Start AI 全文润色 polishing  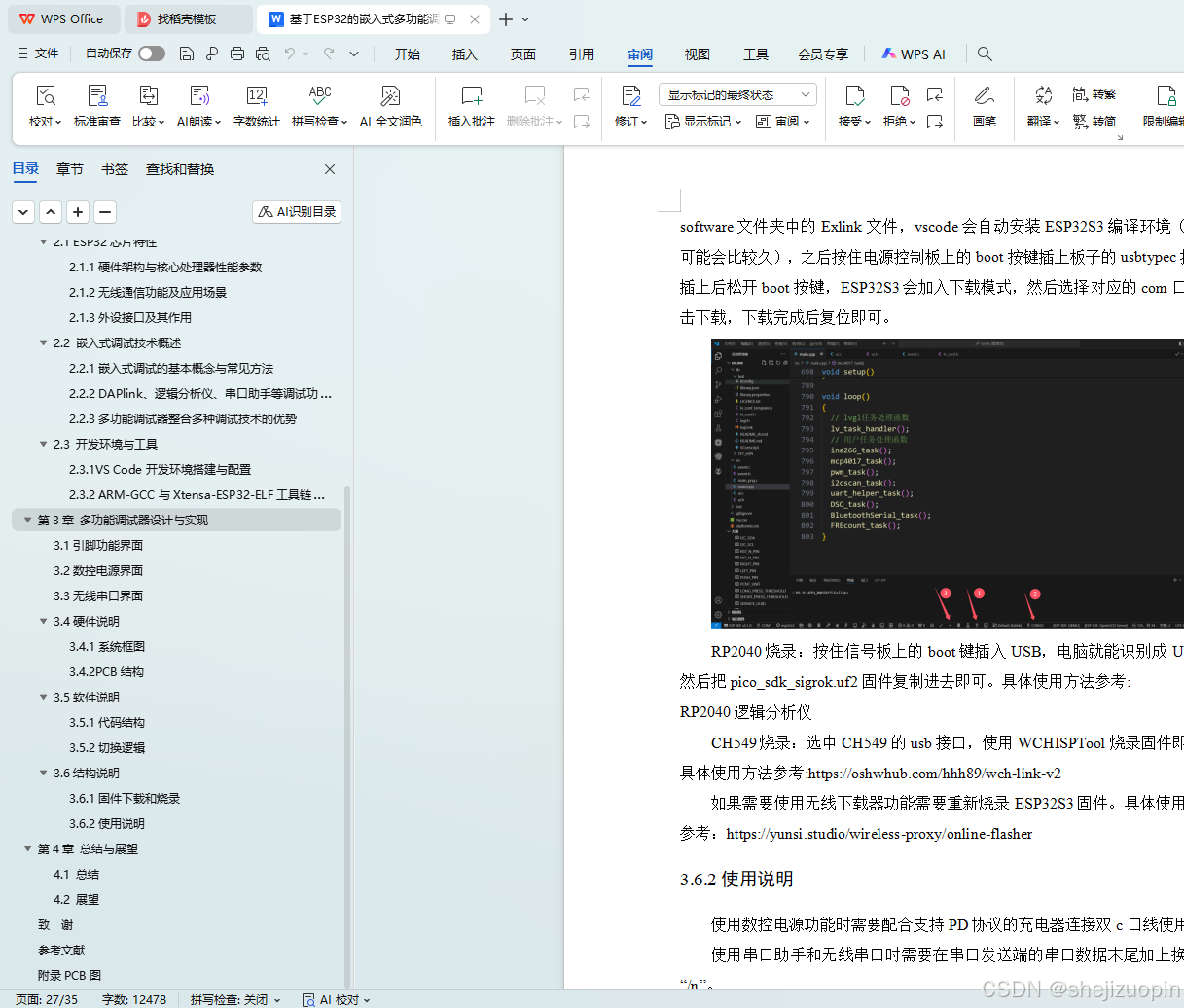[390, 105]
